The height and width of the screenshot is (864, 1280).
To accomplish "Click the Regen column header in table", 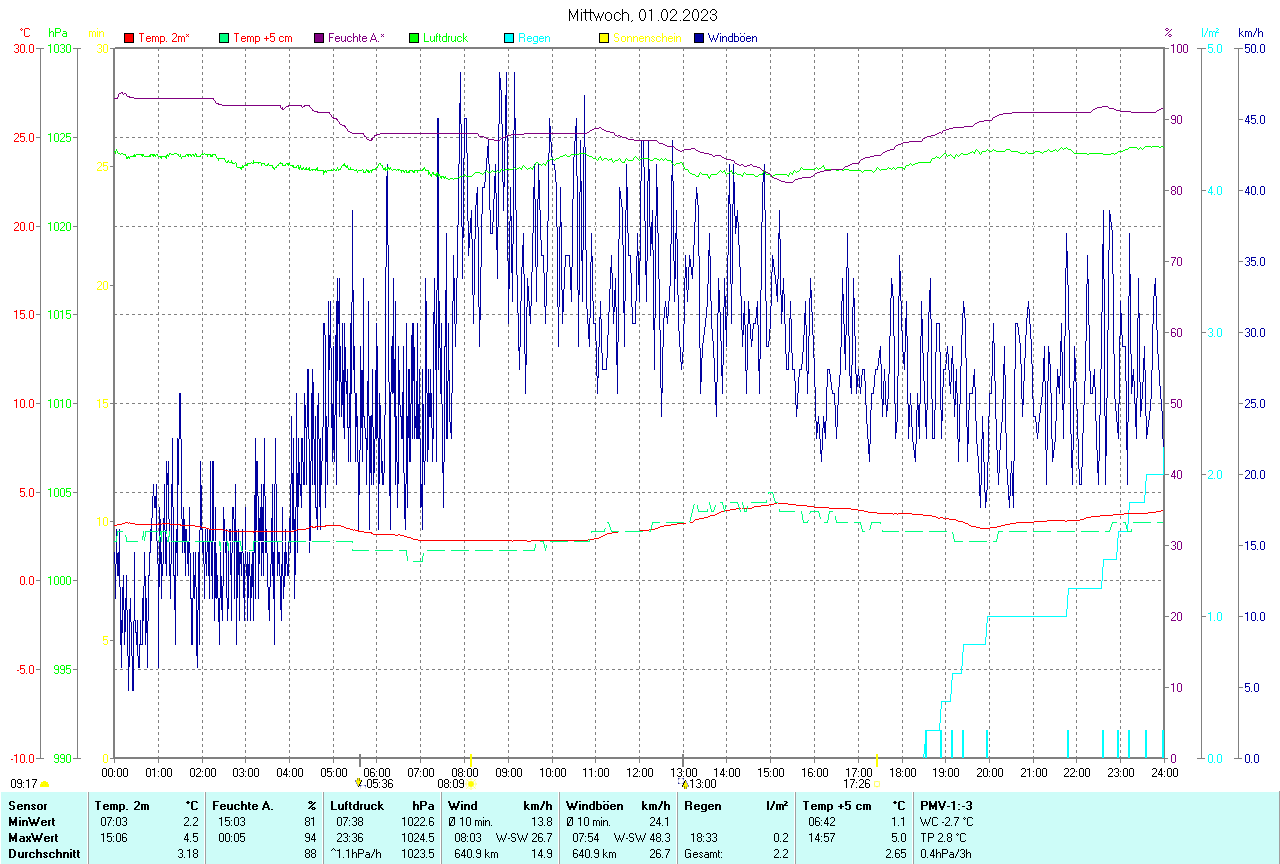I will [703, 805].
